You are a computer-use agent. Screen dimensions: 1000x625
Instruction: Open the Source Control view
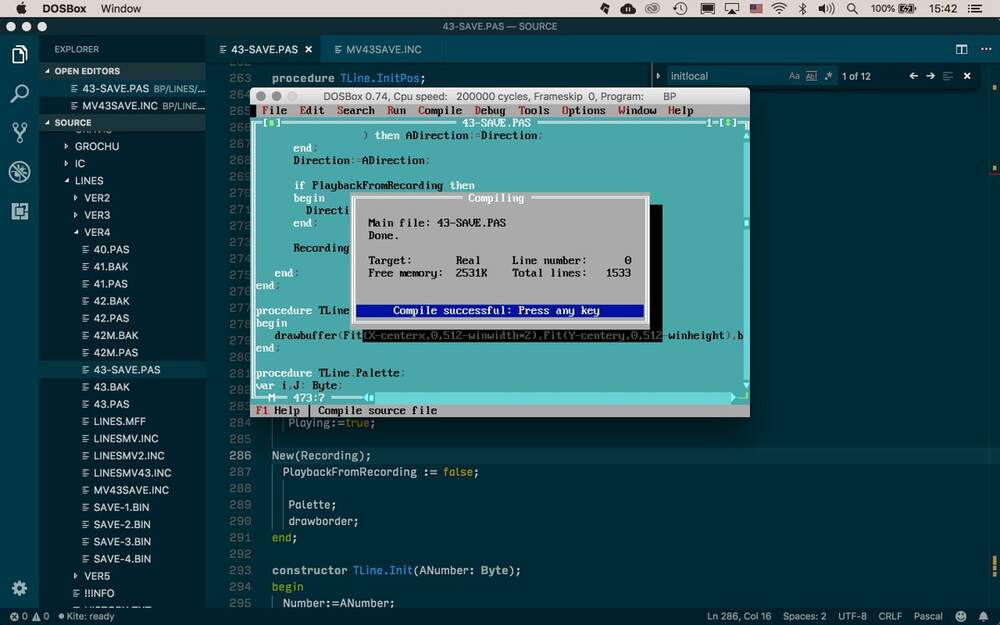click(x=19, y=133)
